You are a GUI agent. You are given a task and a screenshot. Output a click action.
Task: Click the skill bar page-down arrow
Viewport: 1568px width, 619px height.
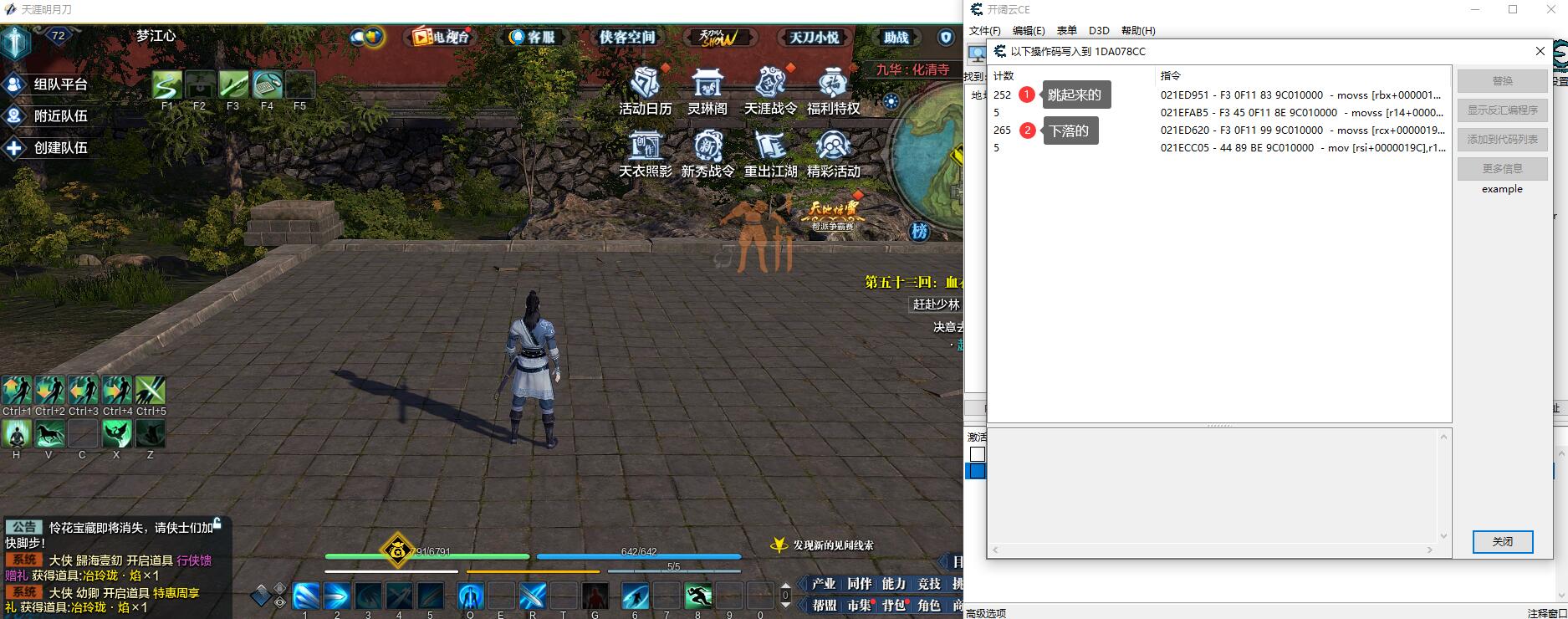[x=785, y=605]
